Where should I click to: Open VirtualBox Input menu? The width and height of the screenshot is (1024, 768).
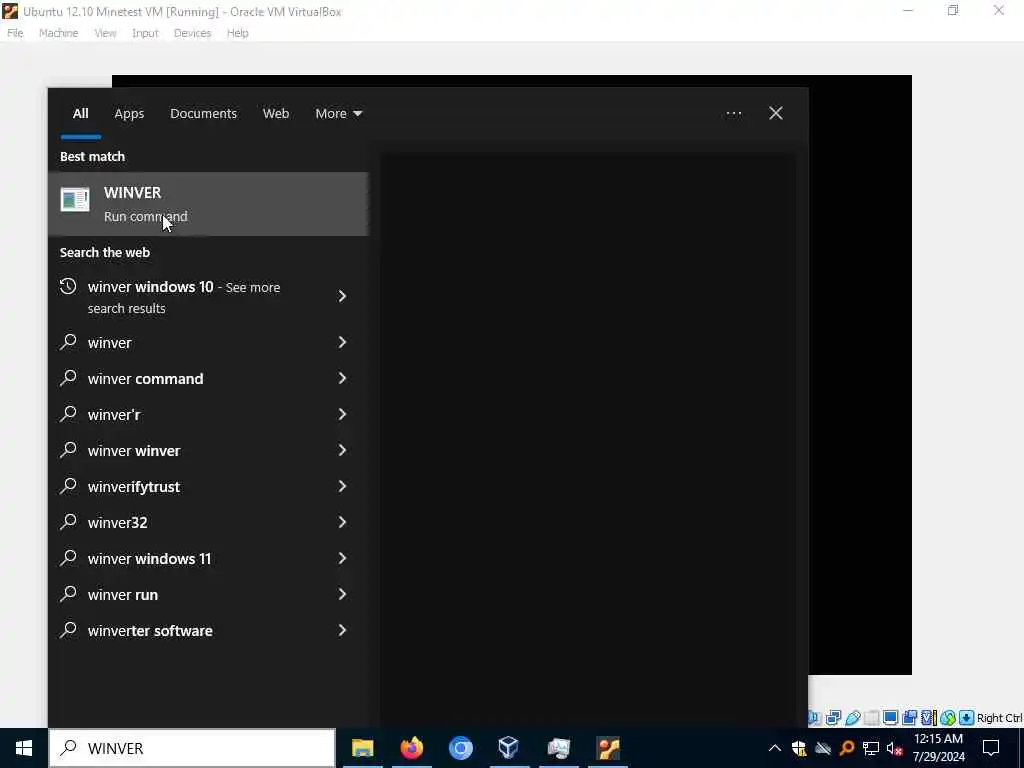point(145,33)
